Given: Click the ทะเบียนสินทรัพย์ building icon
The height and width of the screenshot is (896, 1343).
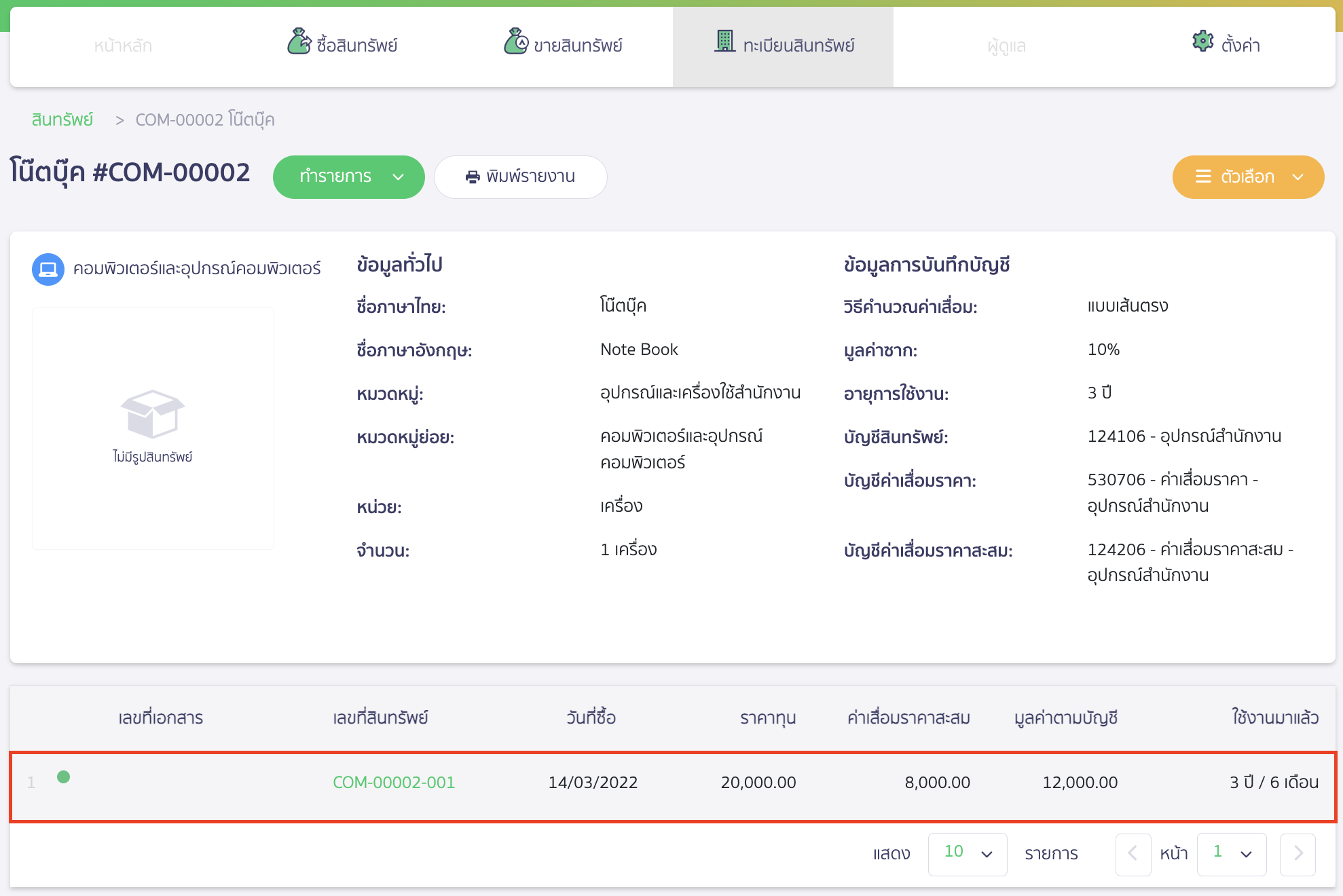Looking at the screenshot, I should pos(725,41).
